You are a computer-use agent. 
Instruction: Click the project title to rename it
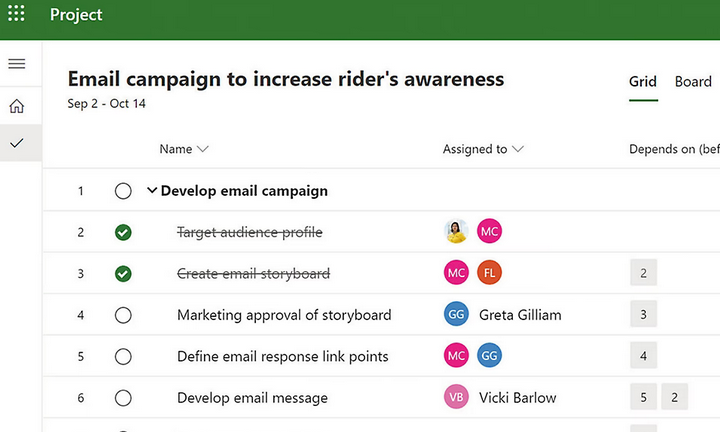click(x=285, y=79)
